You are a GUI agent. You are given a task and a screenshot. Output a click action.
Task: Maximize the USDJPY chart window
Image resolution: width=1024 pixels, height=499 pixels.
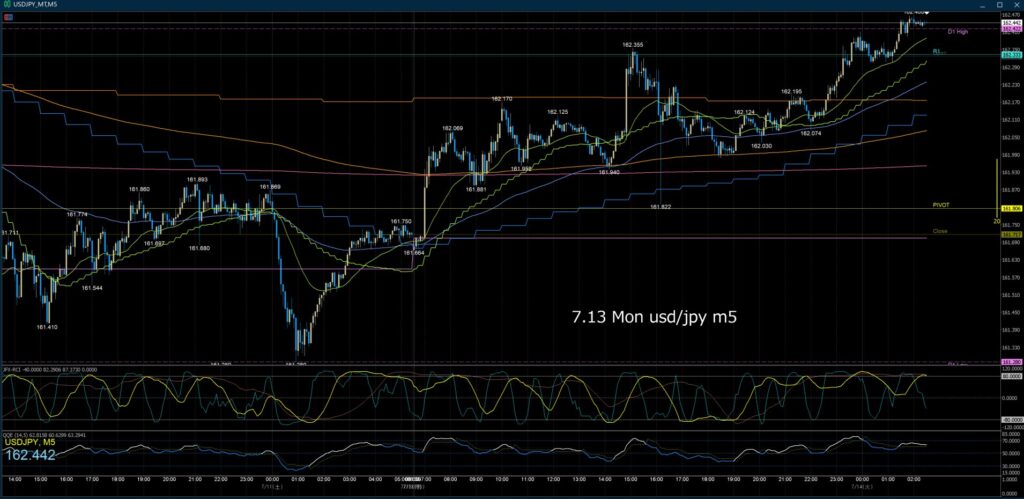(1002, 4)
